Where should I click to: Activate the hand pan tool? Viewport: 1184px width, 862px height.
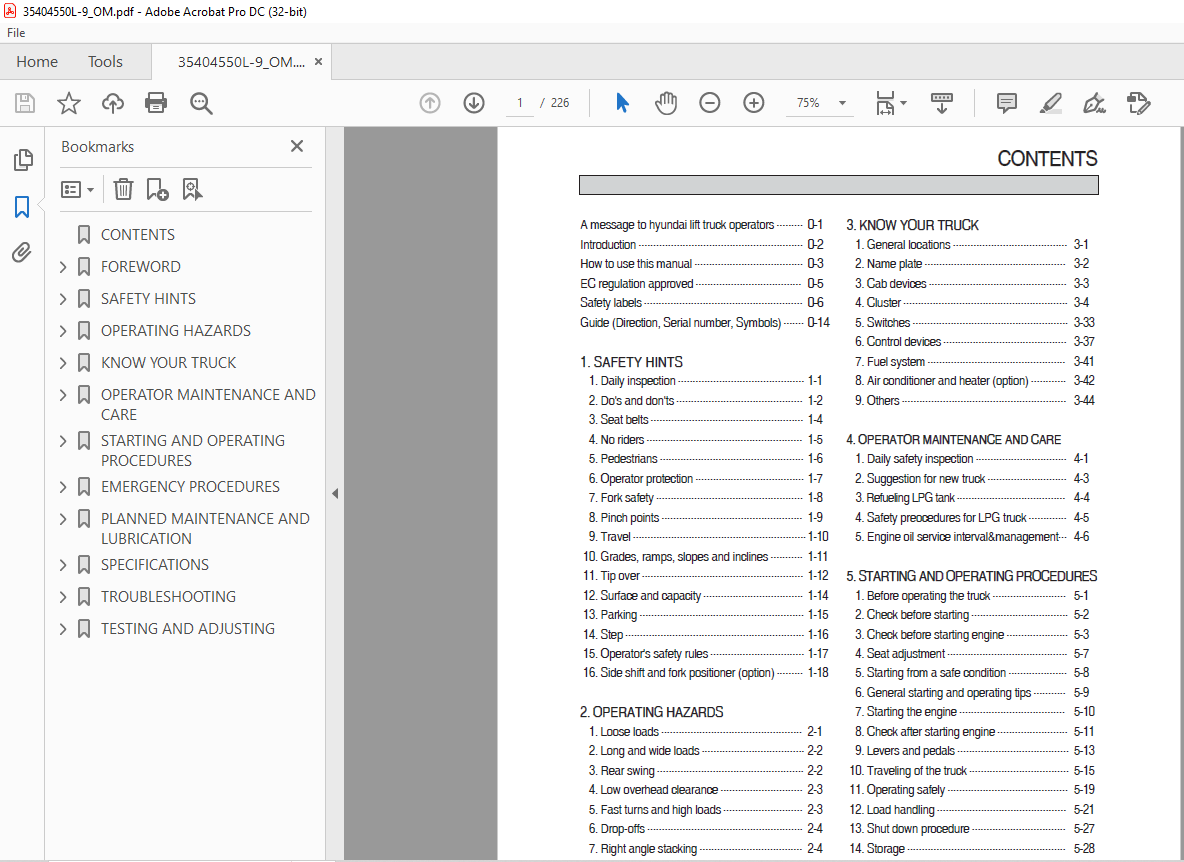tap(666, 103)
